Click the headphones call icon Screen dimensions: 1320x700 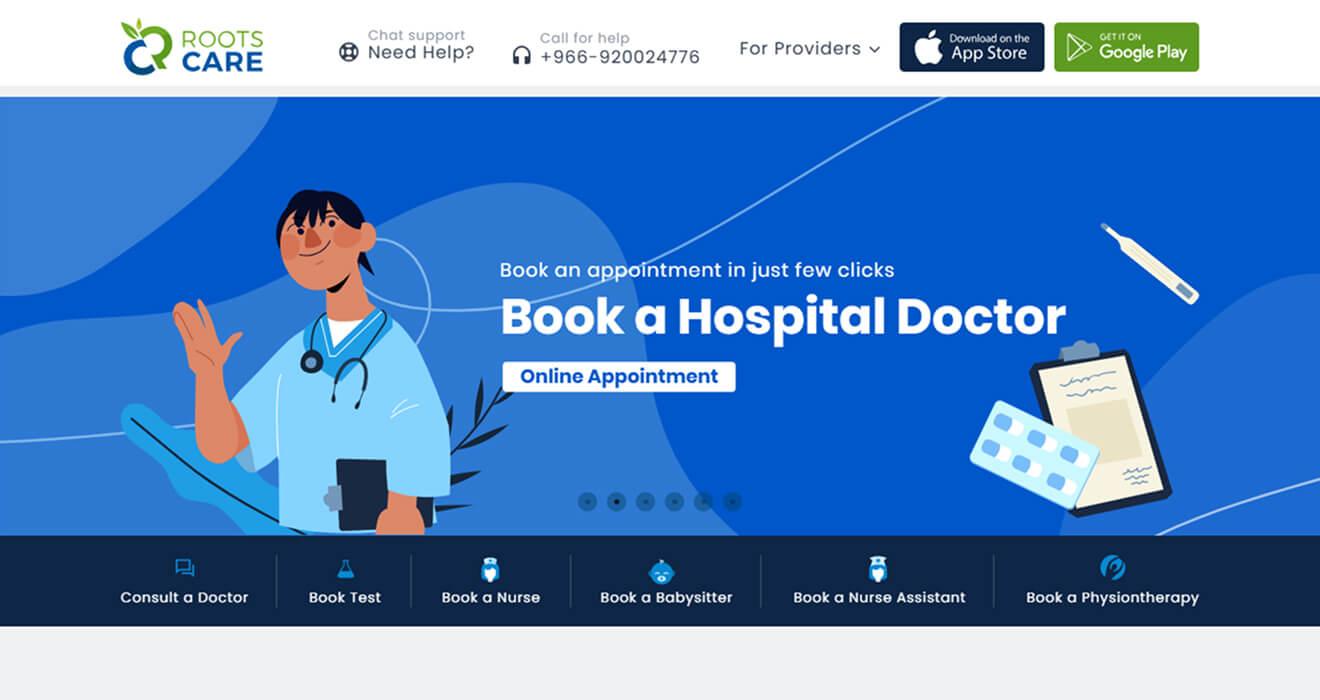521,56
